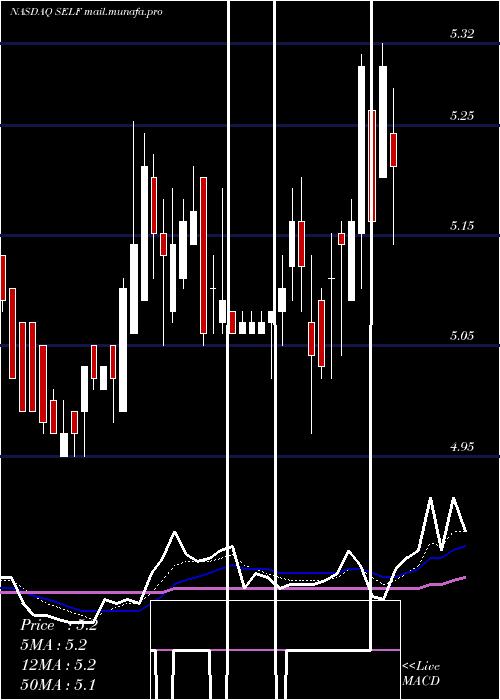This screenshot has width=500, height=700.
Task: Click the NASDAQ SELF mail.munafa.pro chart title
Action: pyautogui.click(x=86, y=12)
